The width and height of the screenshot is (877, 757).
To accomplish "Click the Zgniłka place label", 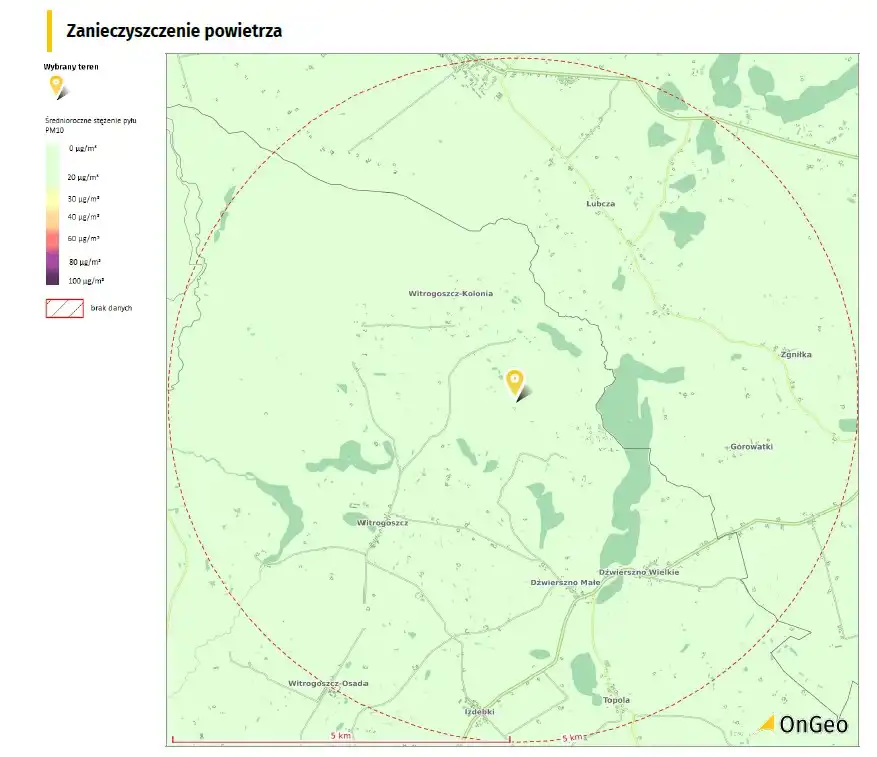I will click(x=796, y=354).
